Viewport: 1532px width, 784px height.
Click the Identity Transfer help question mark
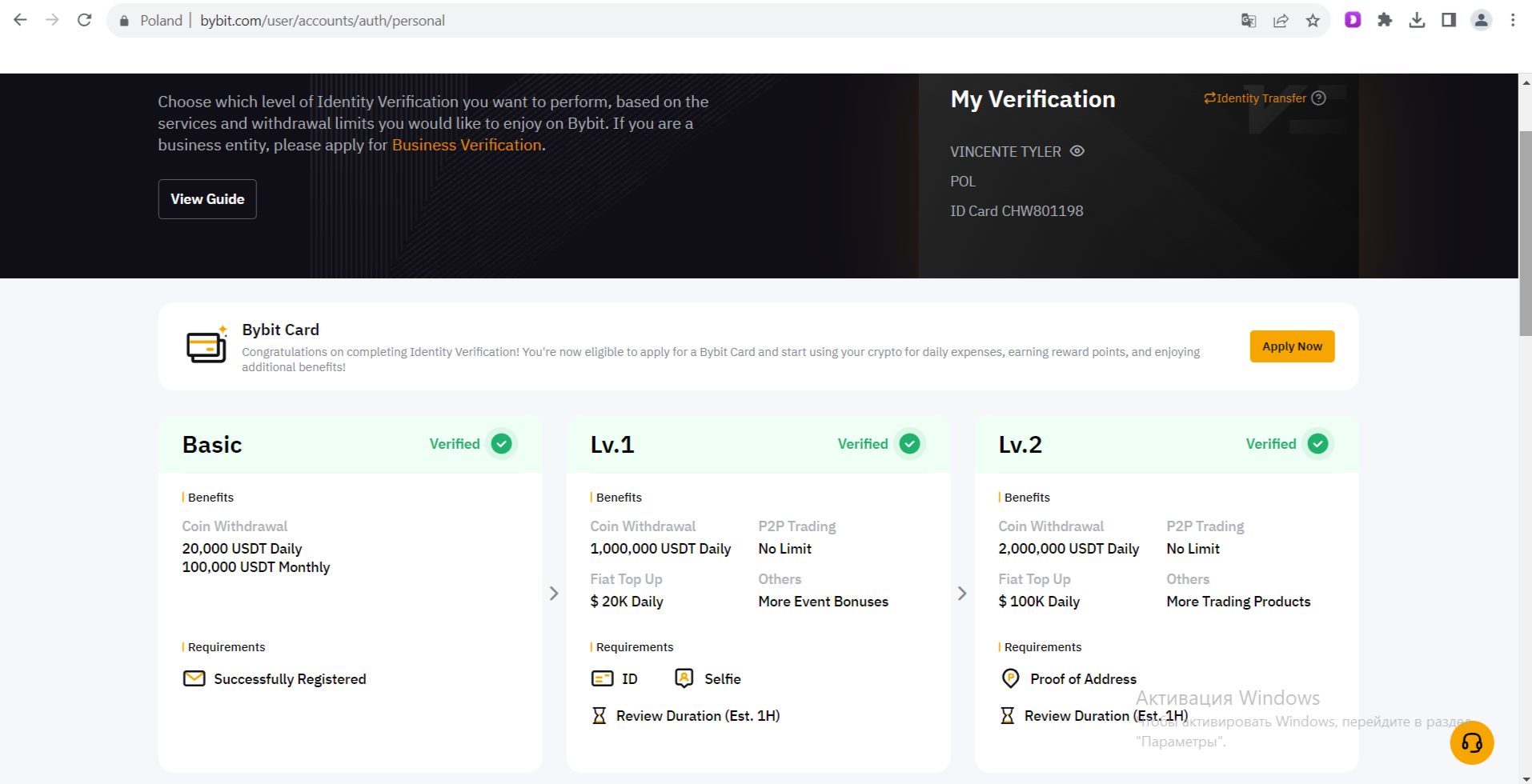(1319, 98)
